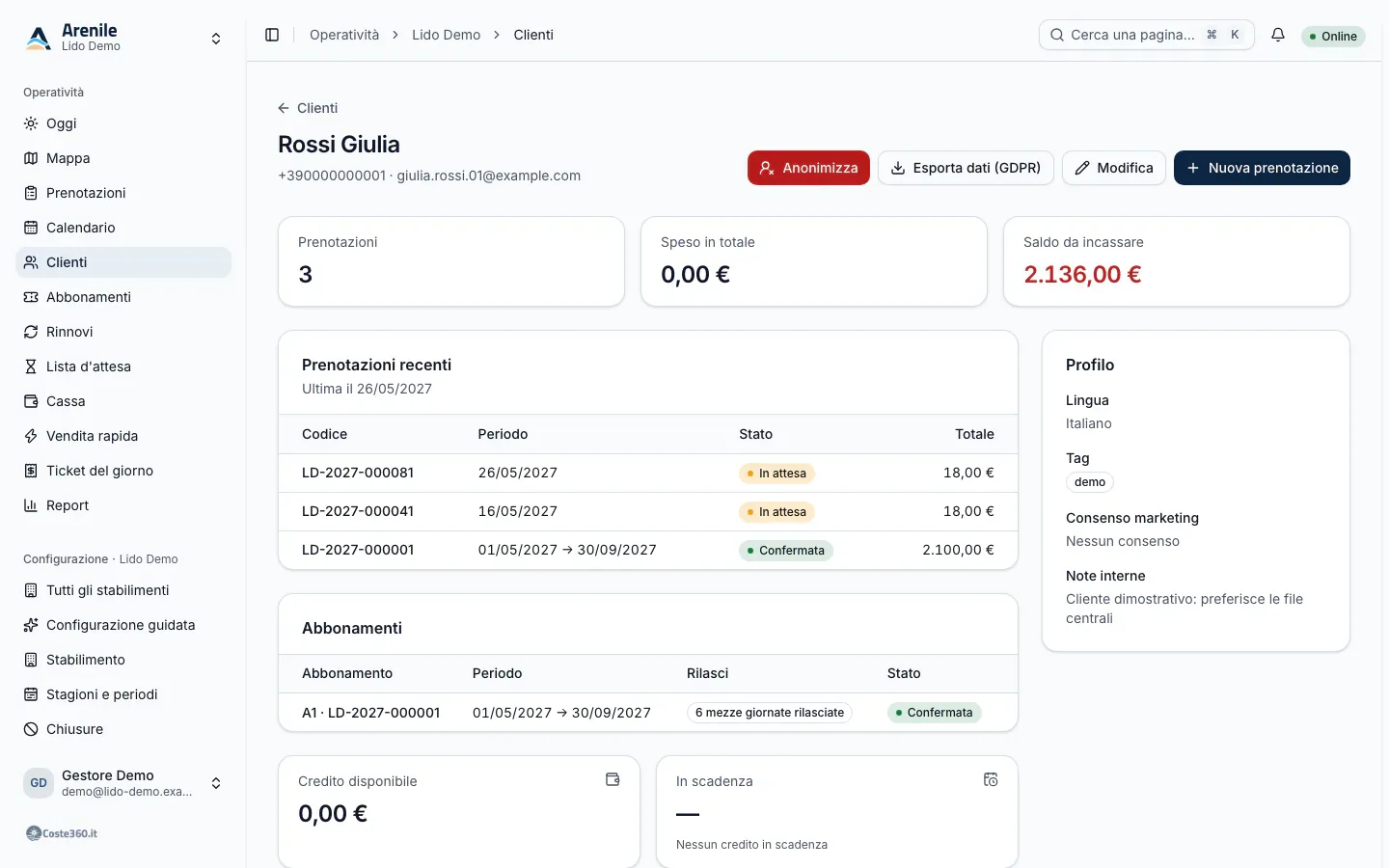The image size is (1389, 868).
Task: Click the Chiusure ban icon
Action: click(x=31, y=729)
